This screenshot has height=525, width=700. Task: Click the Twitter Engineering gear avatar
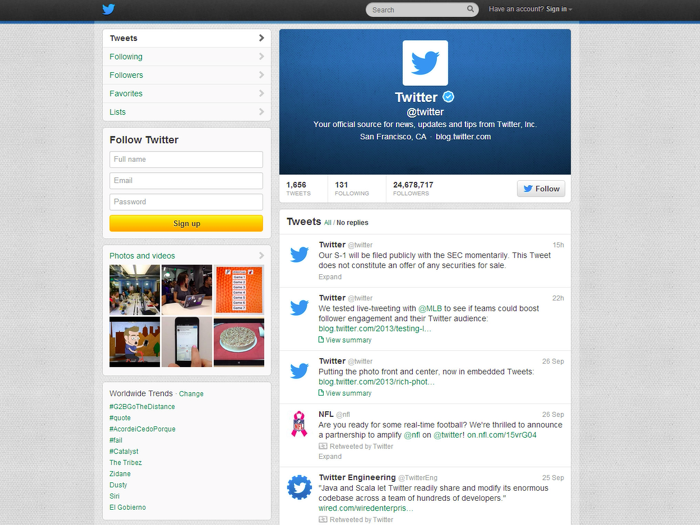(x=299, y=487)
